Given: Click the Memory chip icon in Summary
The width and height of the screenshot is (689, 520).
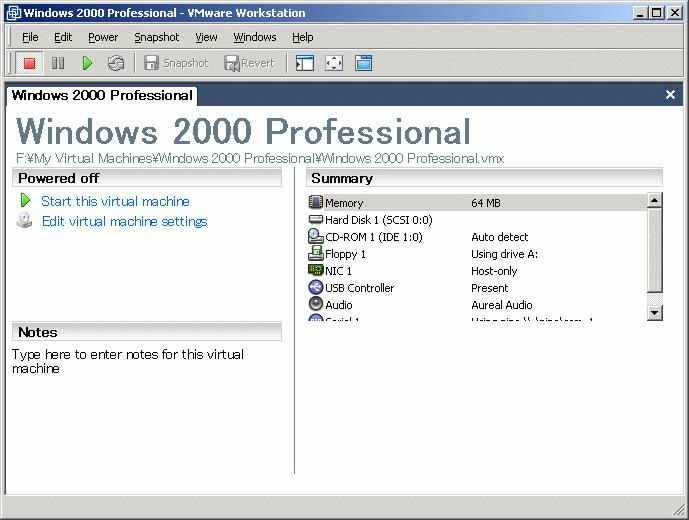Looking at the screenshot, I should tap(315, 202).
